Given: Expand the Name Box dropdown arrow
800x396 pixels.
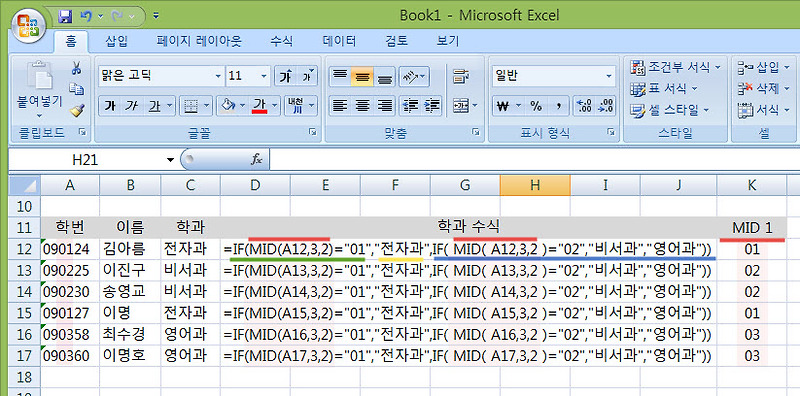Looking at the screenshot, I should (170, 160).
